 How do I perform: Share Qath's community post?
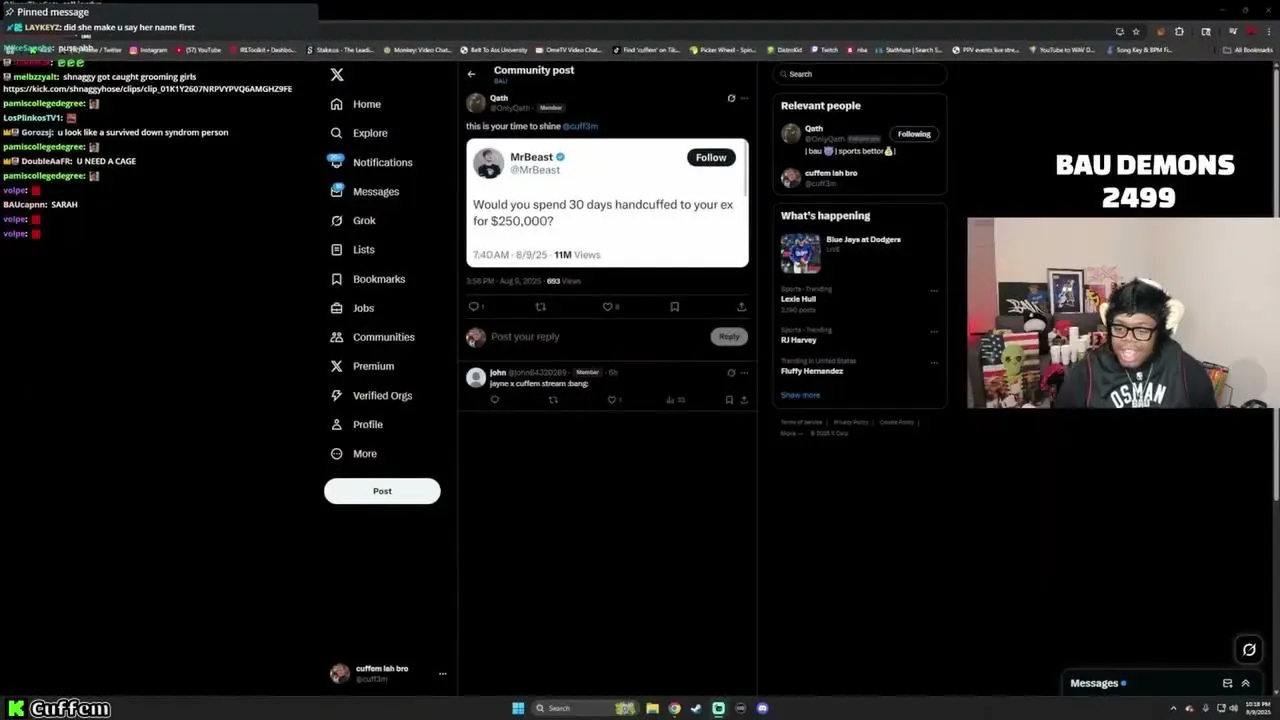tap(741, 307)
